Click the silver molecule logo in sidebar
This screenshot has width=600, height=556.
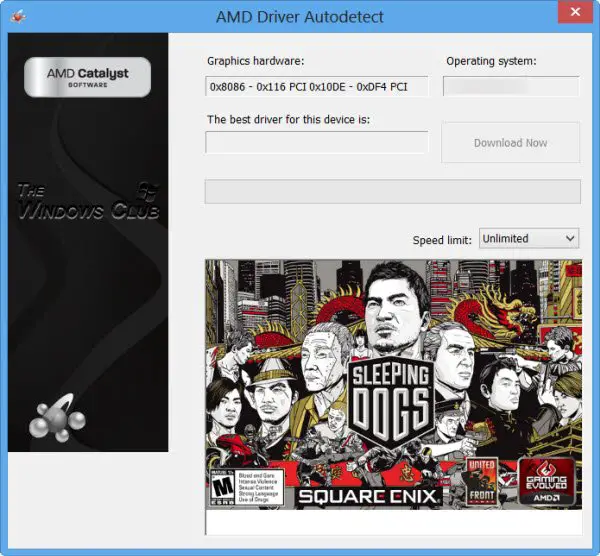pos(57,418)
